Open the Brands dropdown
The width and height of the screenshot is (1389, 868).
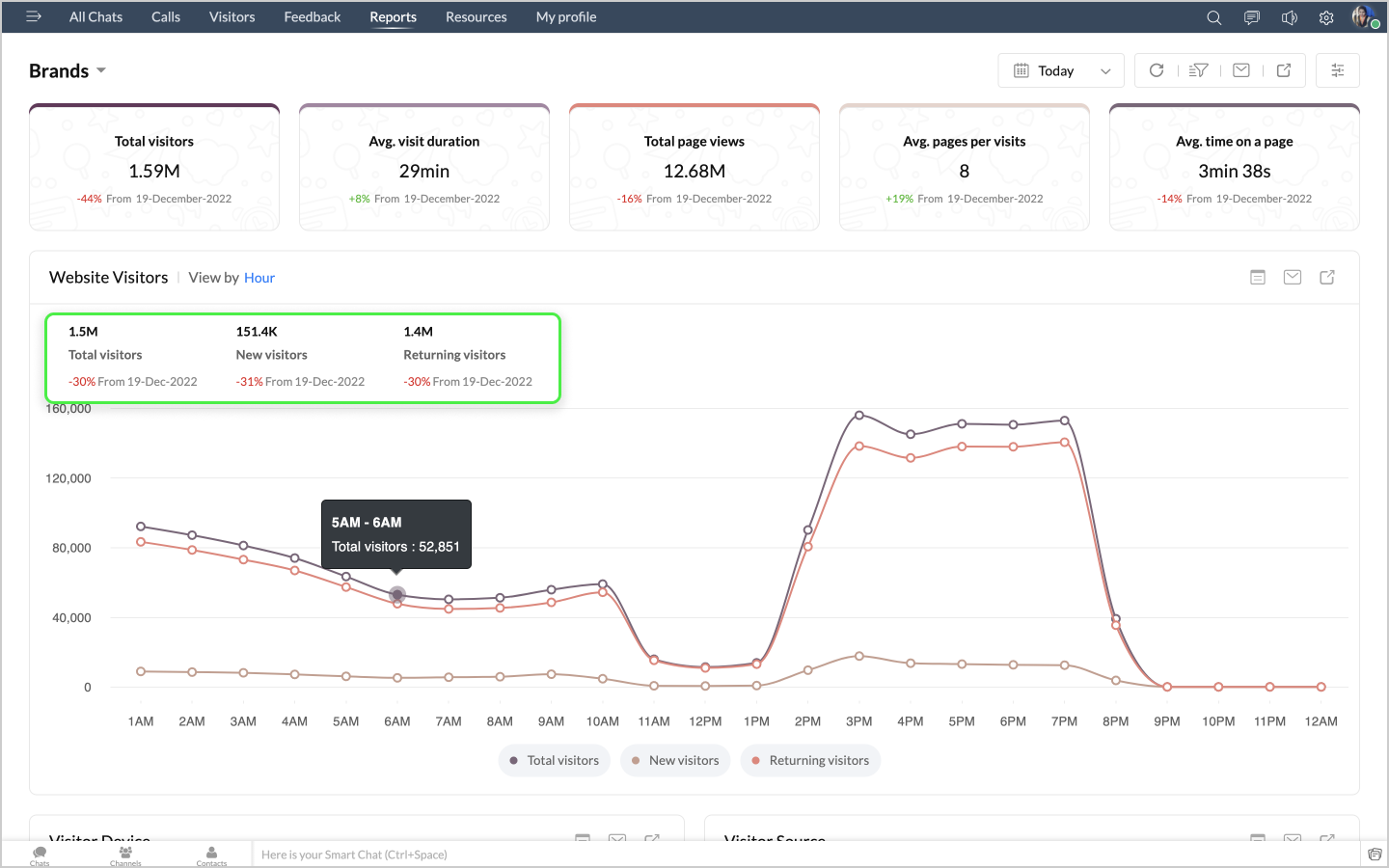click(68, 71)
